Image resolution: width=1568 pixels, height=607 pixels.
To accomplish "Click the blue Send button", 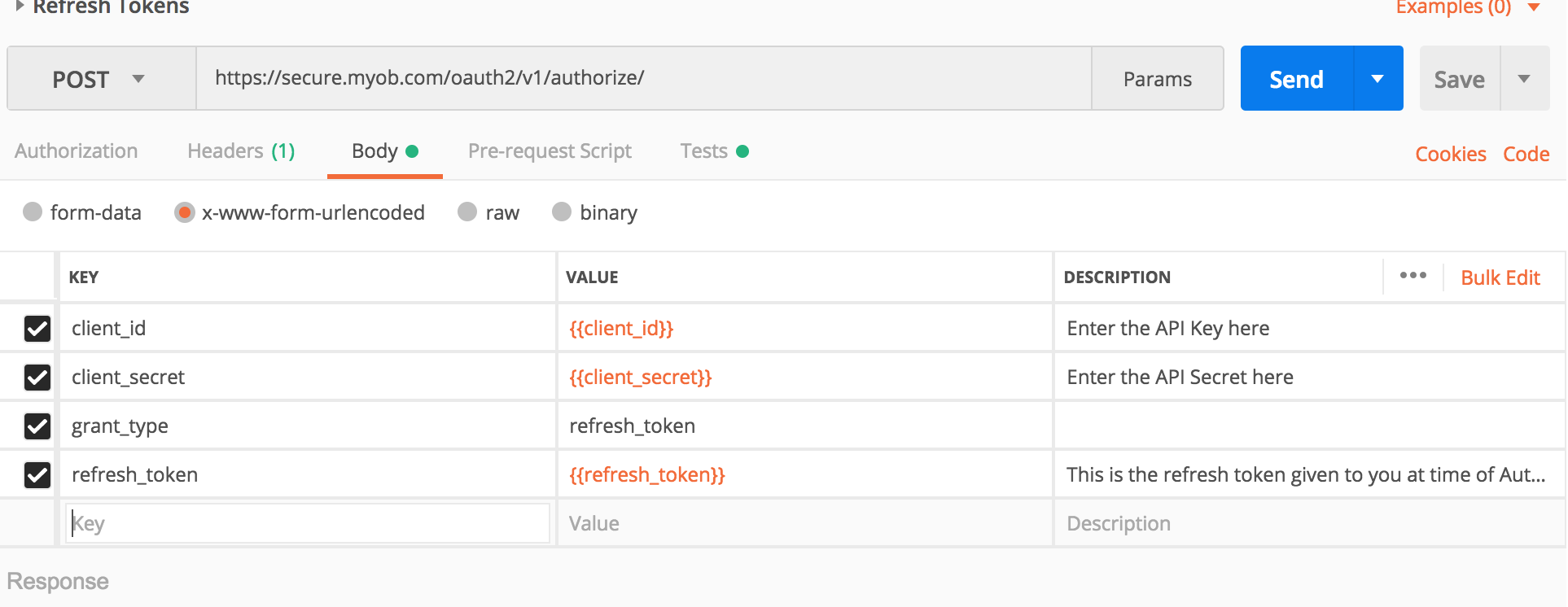I will [1297, 79].
